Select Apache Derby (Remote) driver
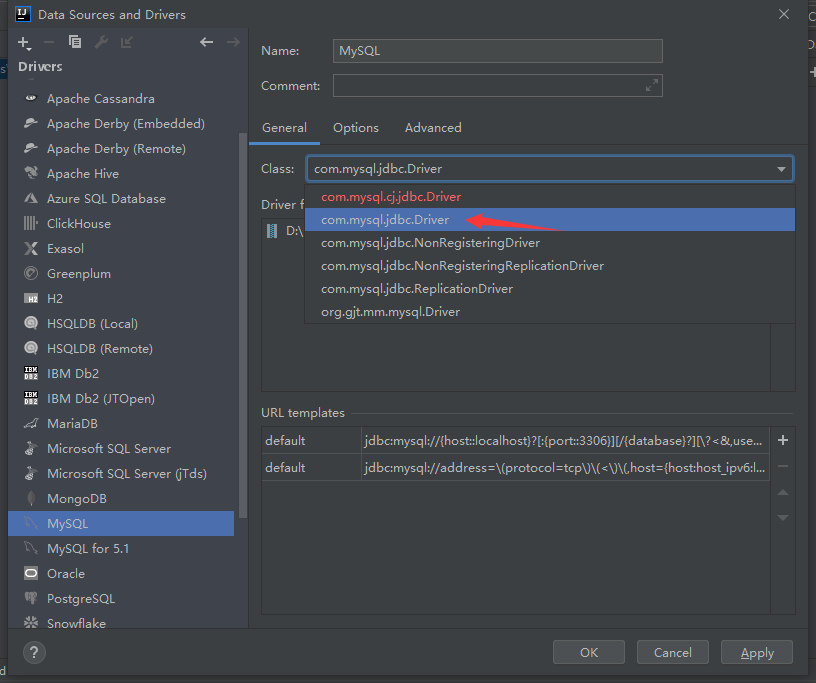Screen dimensions: 816x683 pos(121,148)
